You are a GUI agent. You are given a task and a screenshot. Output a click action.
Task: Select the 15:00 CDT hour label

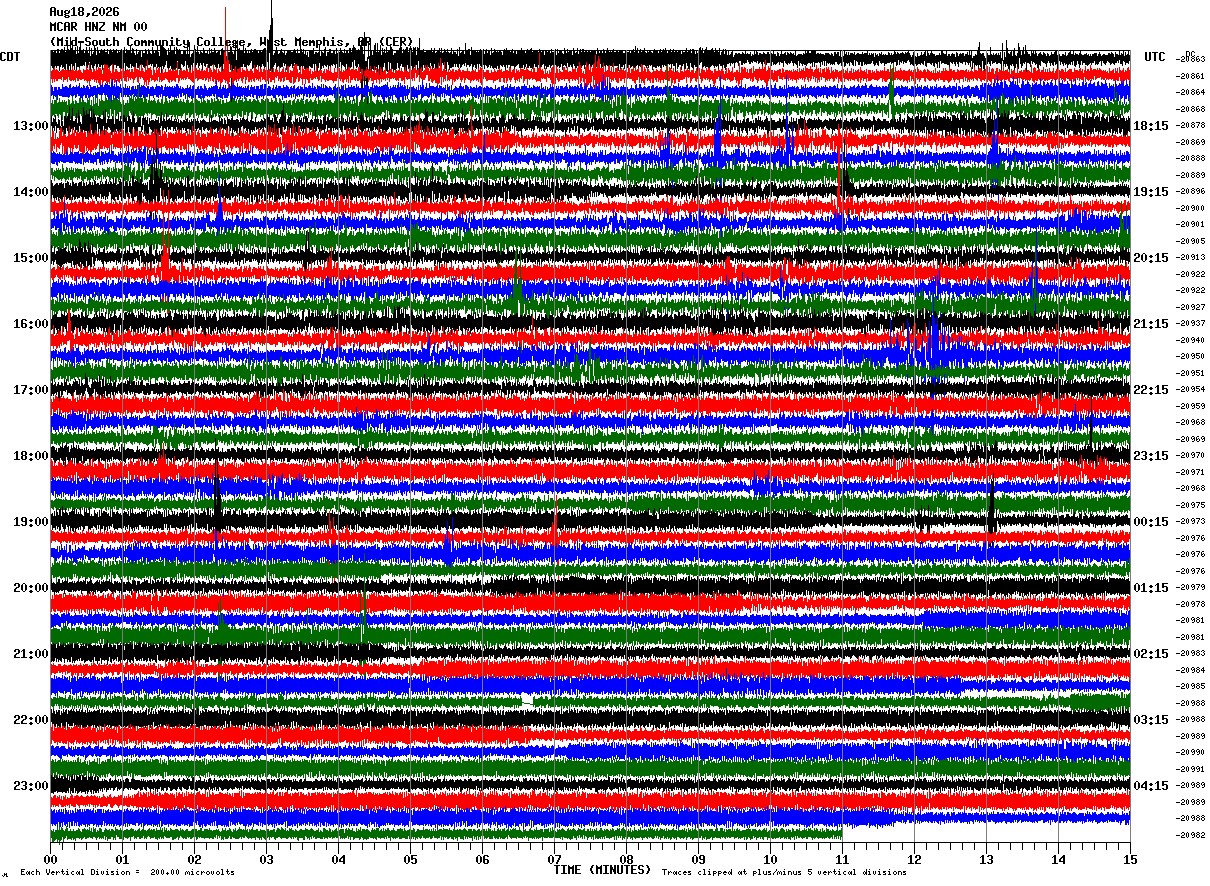tap(31, 258)
